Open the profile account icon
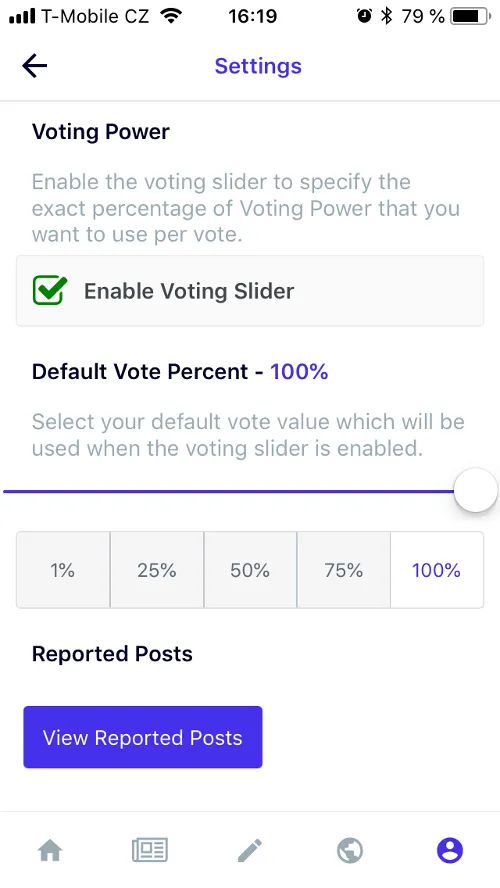Screen dimensions: 500x888 [x=450, y=850]
